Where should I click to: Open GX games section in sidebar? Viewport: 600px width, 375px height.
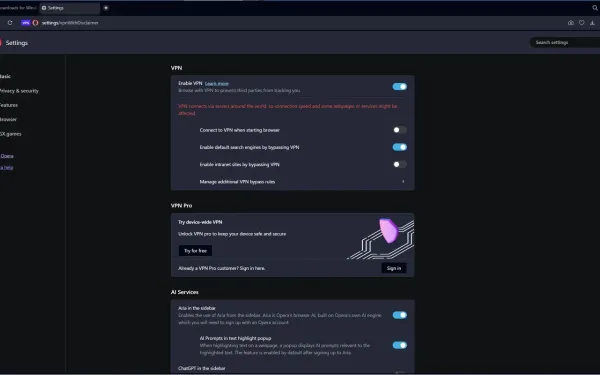click(x=11, y=134)
